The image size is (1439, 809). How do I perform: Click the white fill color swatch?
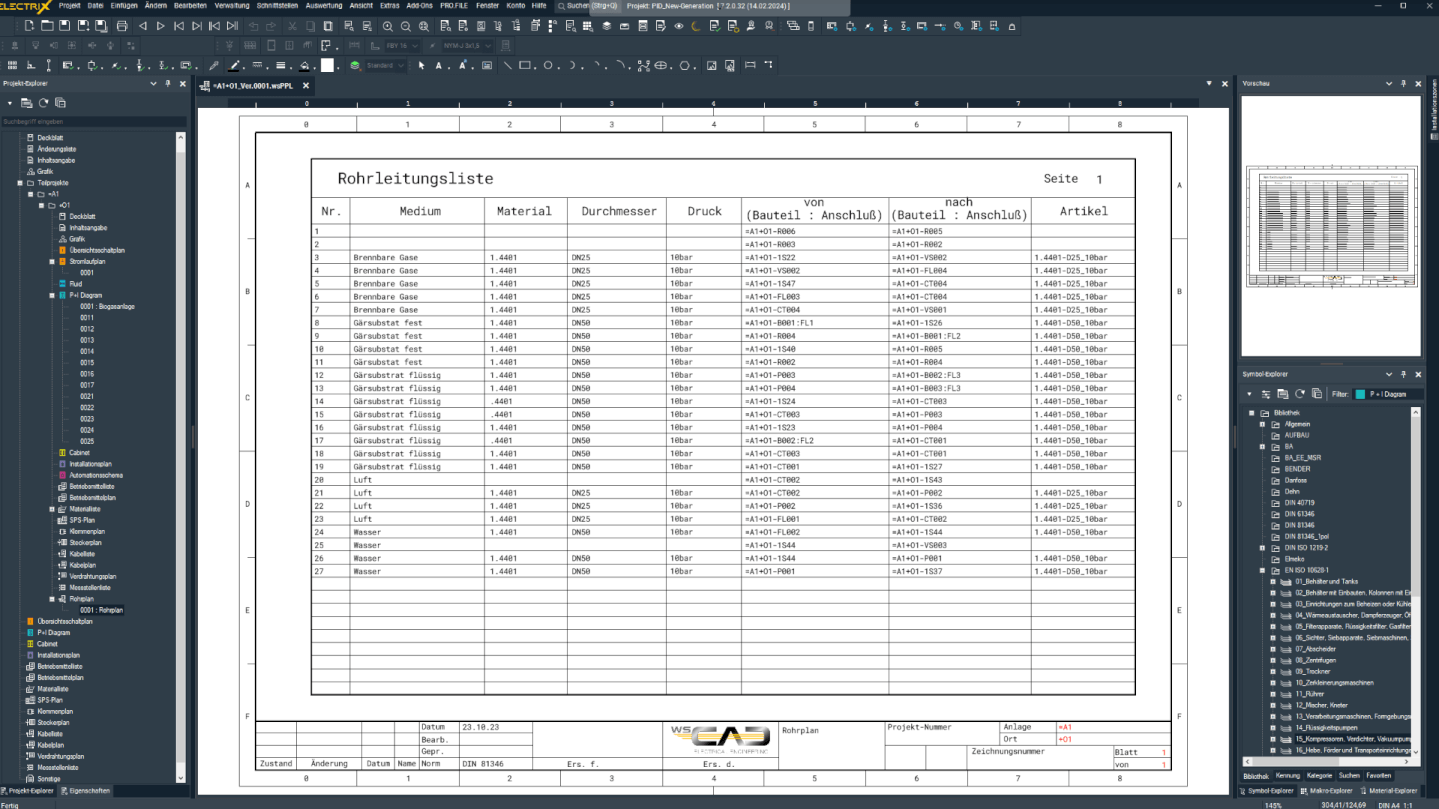point(327,66)
